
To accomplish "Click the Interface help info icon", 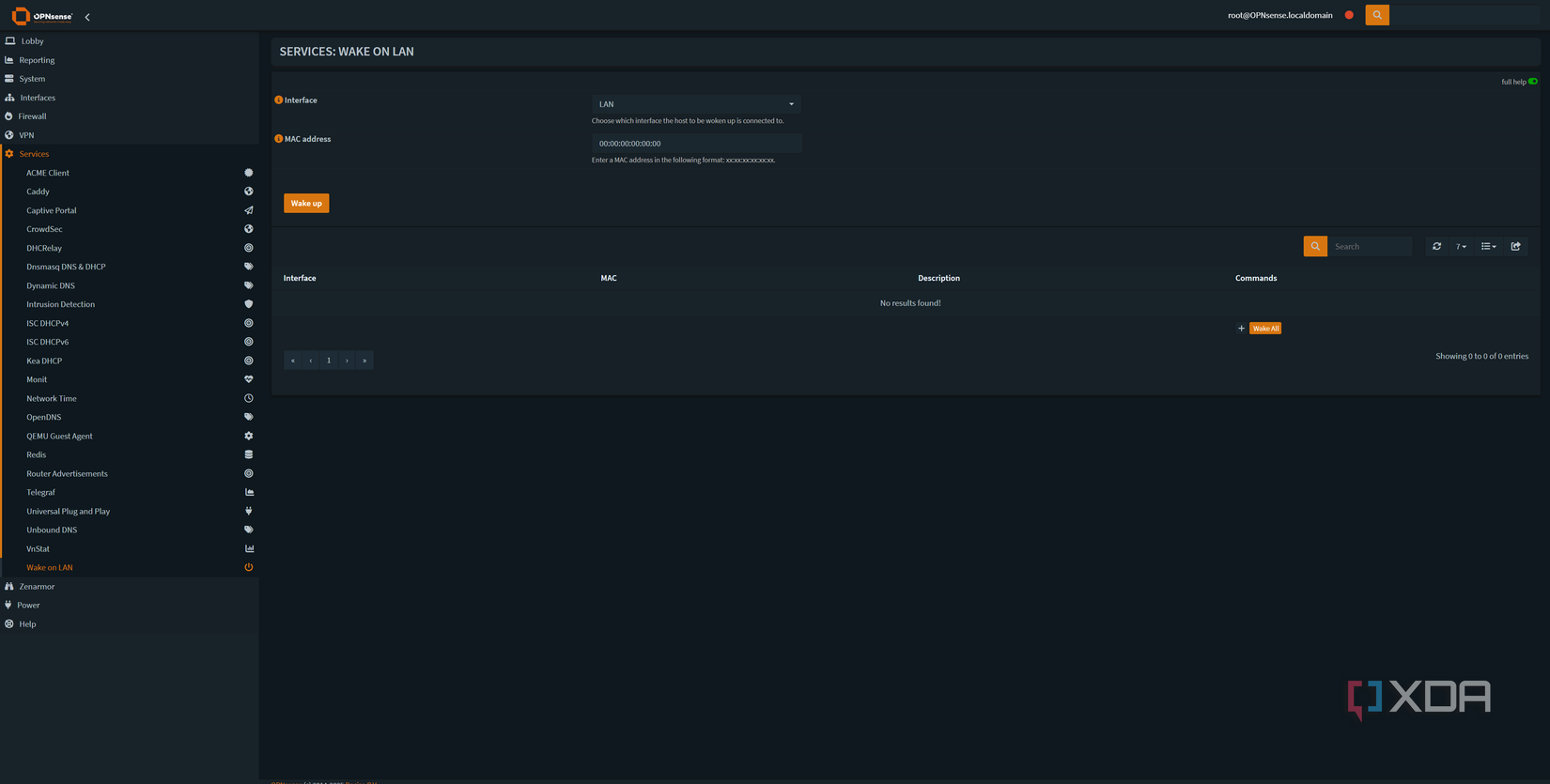I will click(x=278, y=100).
